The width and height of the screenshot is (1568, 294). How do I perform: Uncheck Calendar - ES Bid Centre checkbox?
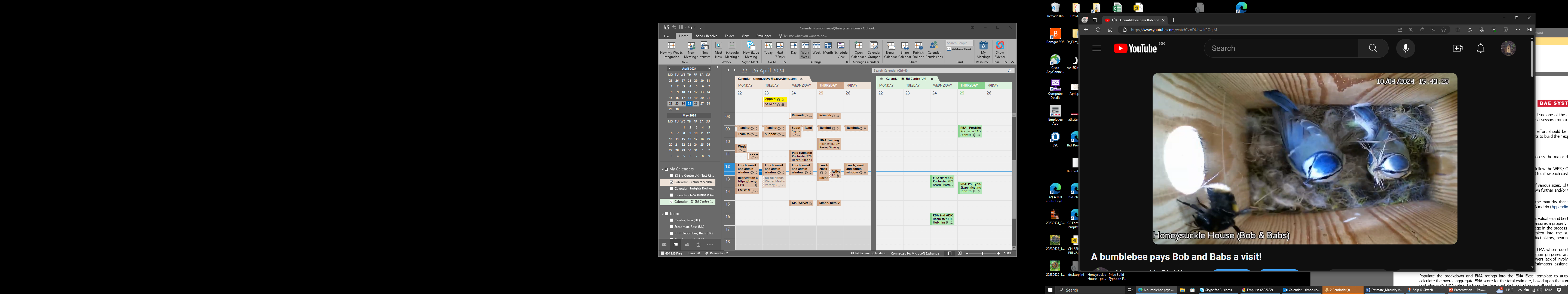671,201
